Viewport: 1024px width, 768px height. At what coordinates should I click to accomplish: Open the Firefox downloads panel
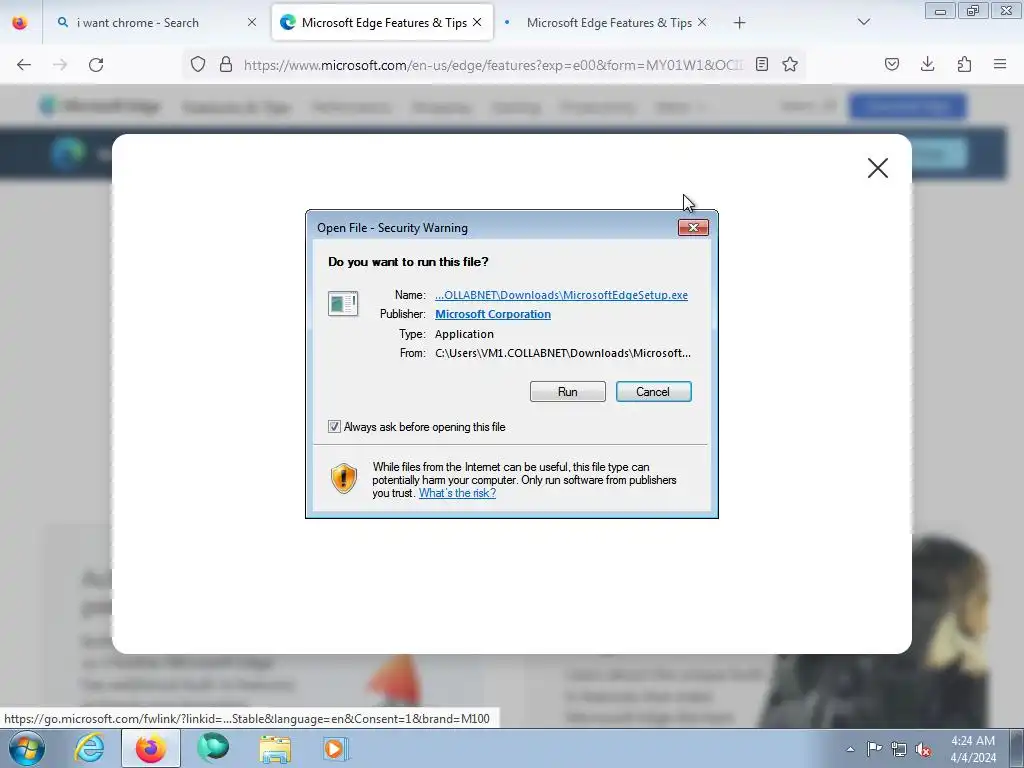(927, 64)
